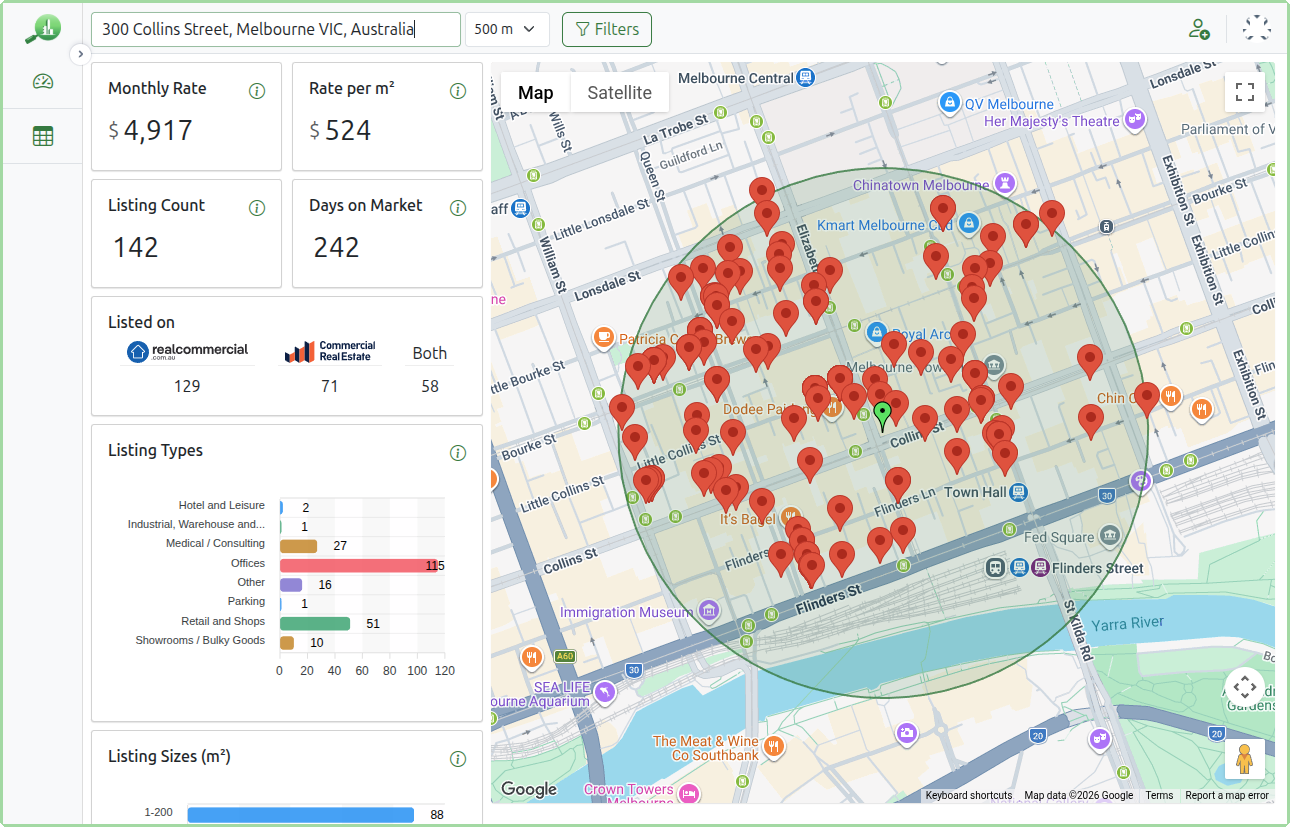Screen dimensions: 1290x827
Task: Click the address search input field
Action: click(276, 29)
